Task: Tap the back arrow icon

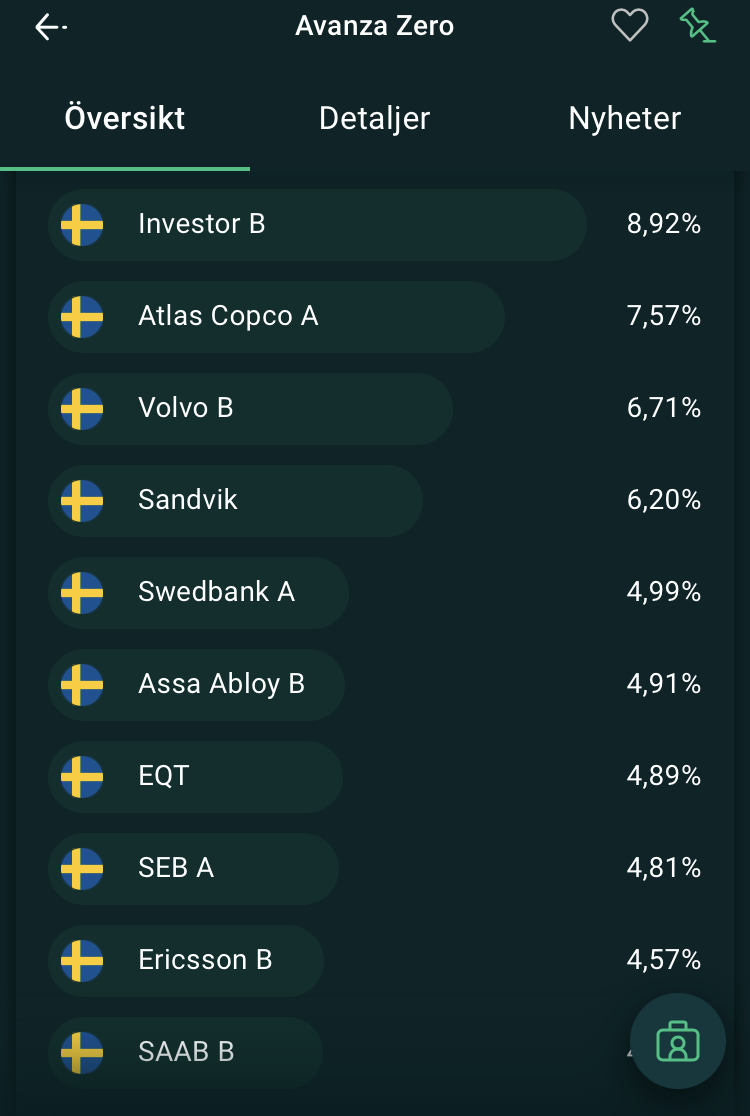Action: pos(50,27)
